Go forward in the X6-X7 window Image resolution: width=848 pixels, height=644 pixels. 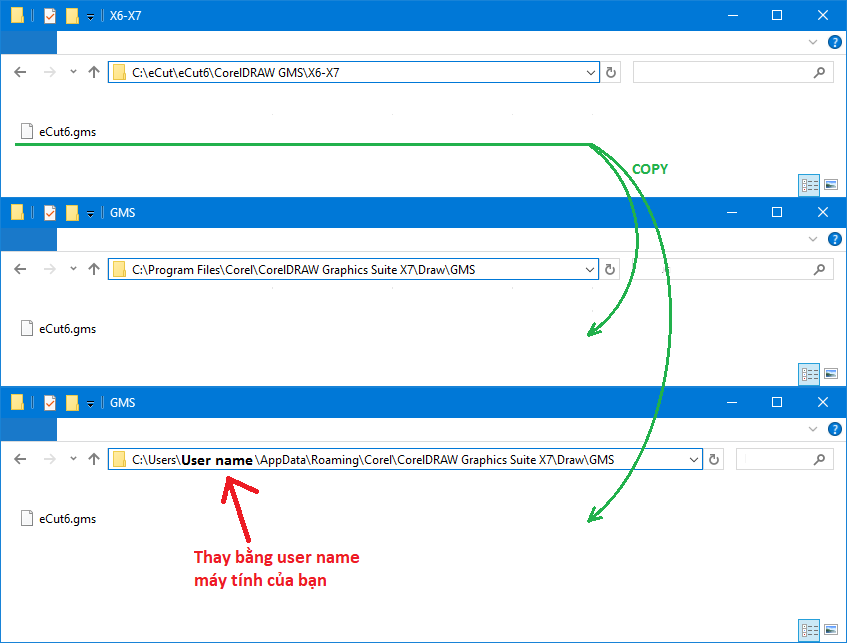coord(49,72)
